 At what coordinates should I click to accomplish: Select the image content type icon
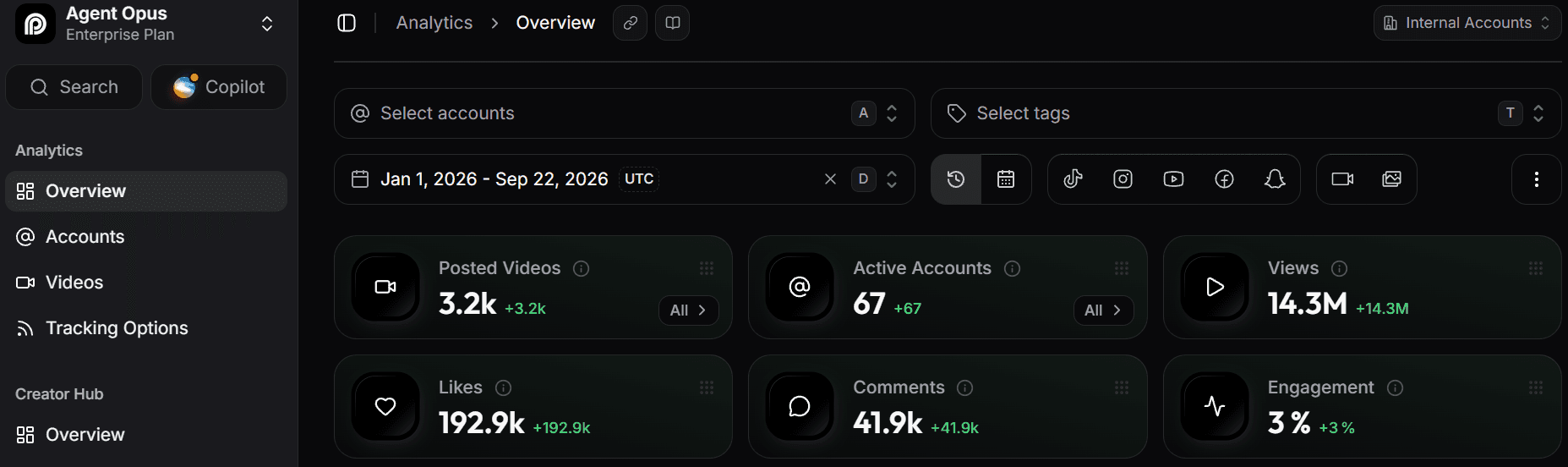tap(1391, 179)
